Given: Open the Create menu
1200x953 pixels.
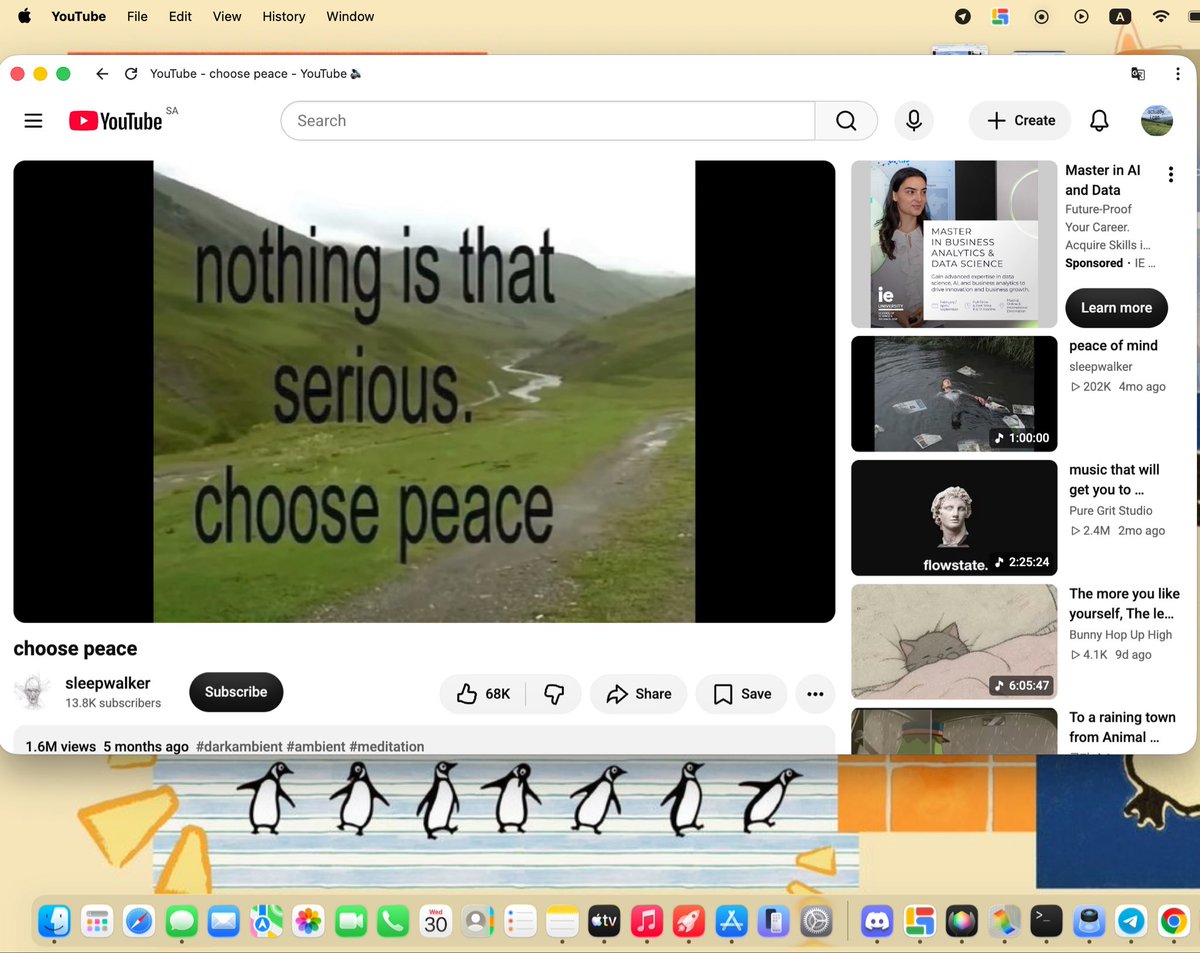Looking at the screenshot, I should tap(1020, 121).
